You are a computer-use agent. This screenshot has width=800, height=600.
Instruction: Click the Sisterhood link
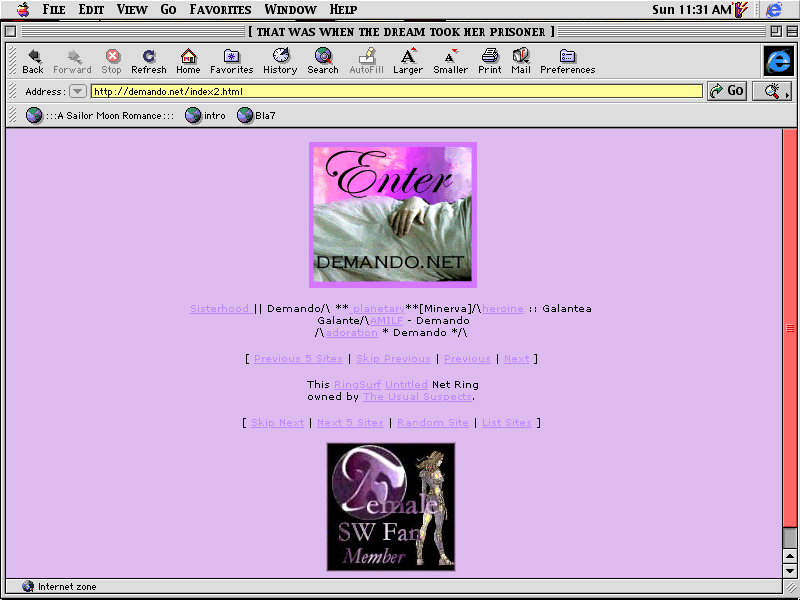point(220,309)
